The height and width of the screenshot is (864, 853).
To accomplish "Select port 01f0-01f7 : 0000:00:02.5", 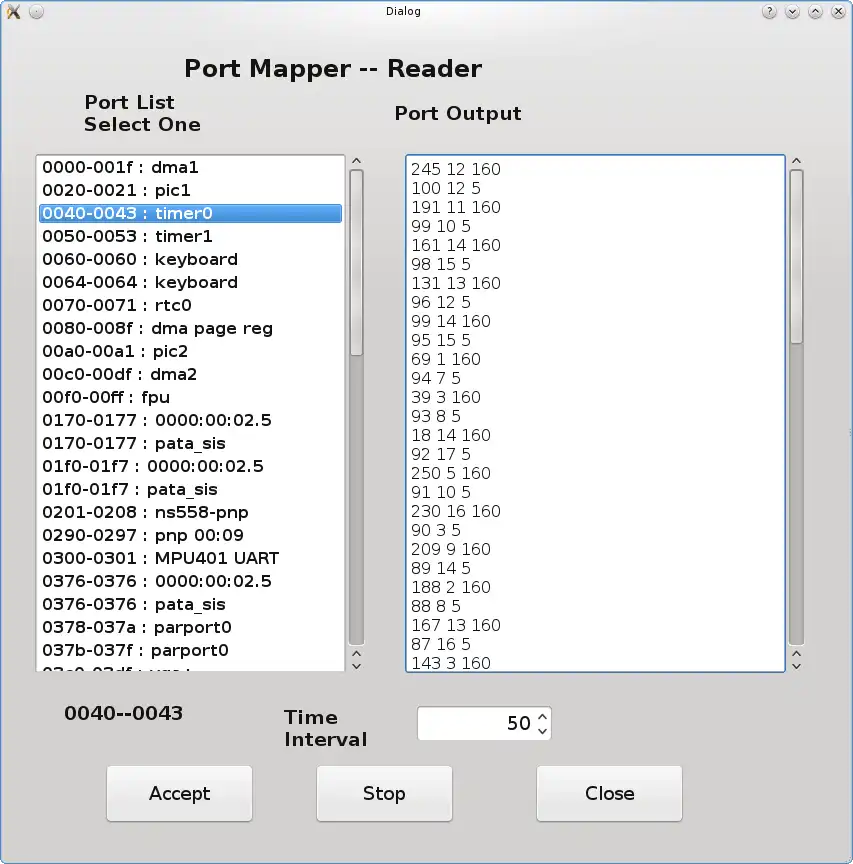I will 190,466.
